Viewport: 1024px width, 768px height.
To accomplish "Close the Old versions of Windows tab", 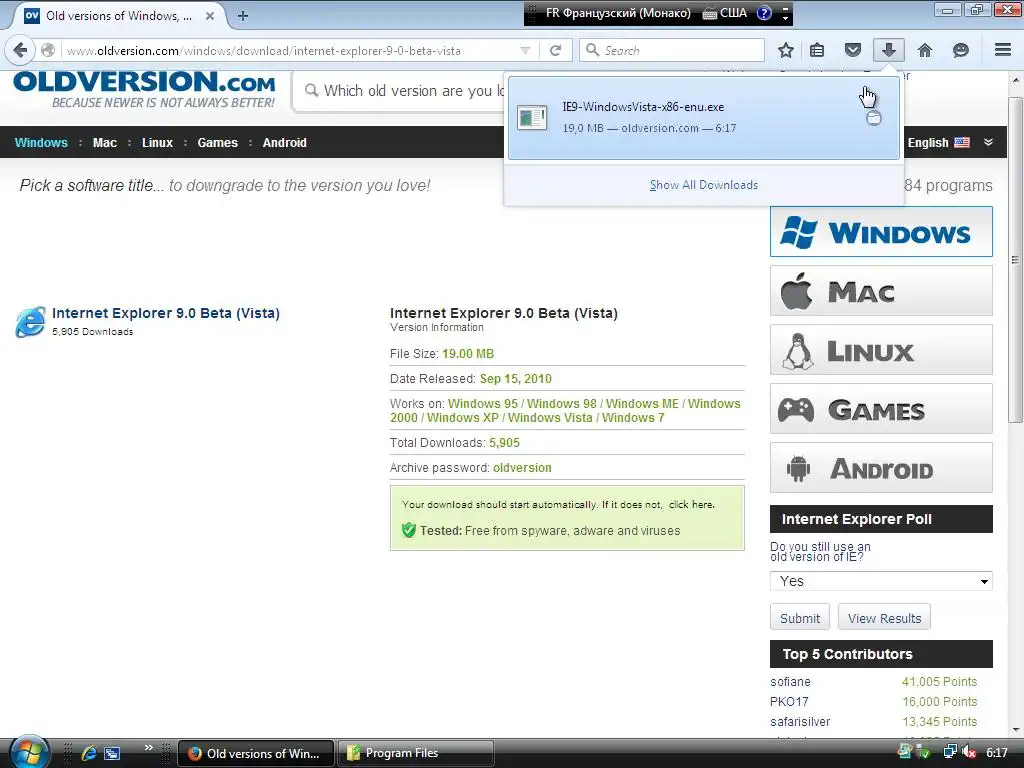I will point(210,16).
